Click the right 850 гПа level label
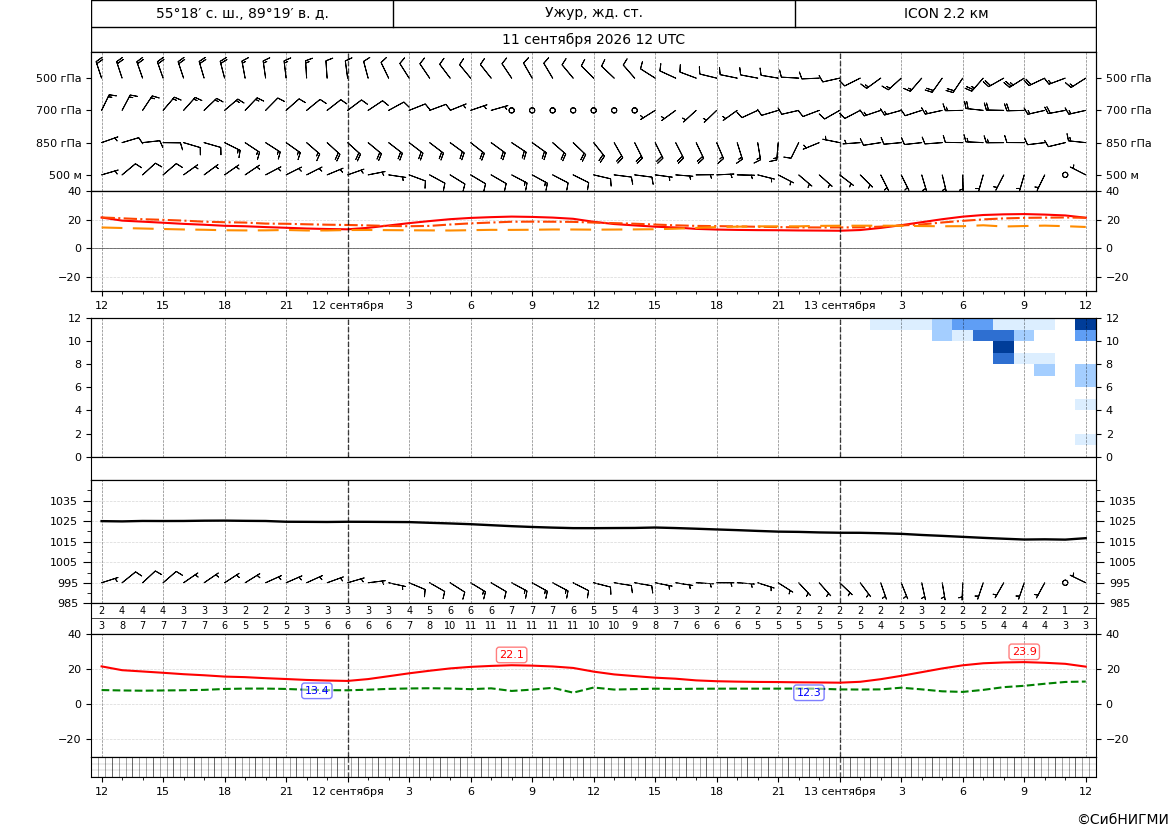The width and height of the screenshot is (1169, 827). coord(1129,143)
